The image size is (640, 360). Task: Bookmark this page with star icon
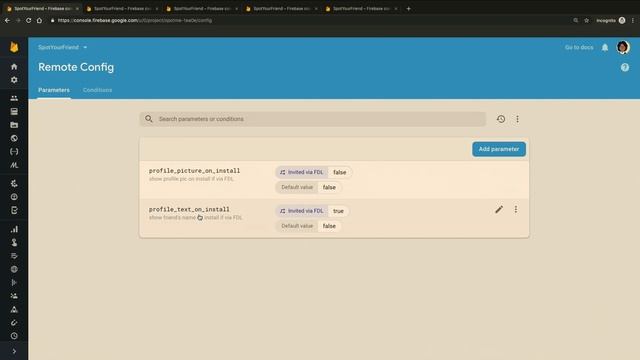coord(587,20)
